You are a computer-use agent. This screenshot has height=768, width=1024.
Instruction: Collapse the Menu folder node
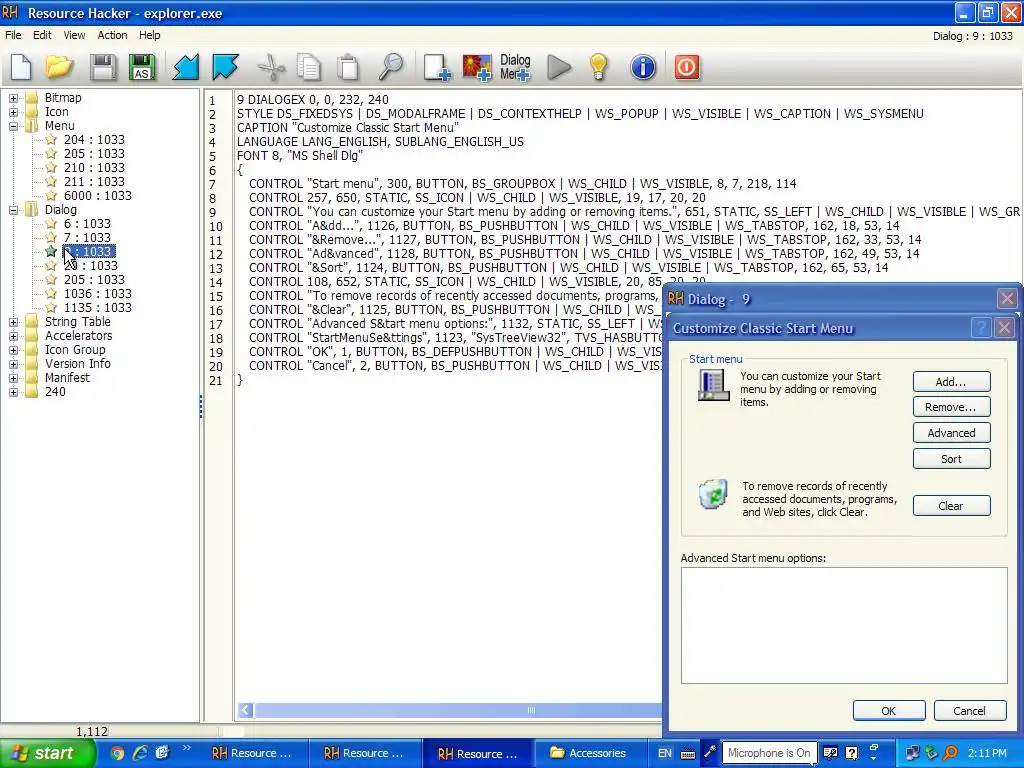[13, 126]
